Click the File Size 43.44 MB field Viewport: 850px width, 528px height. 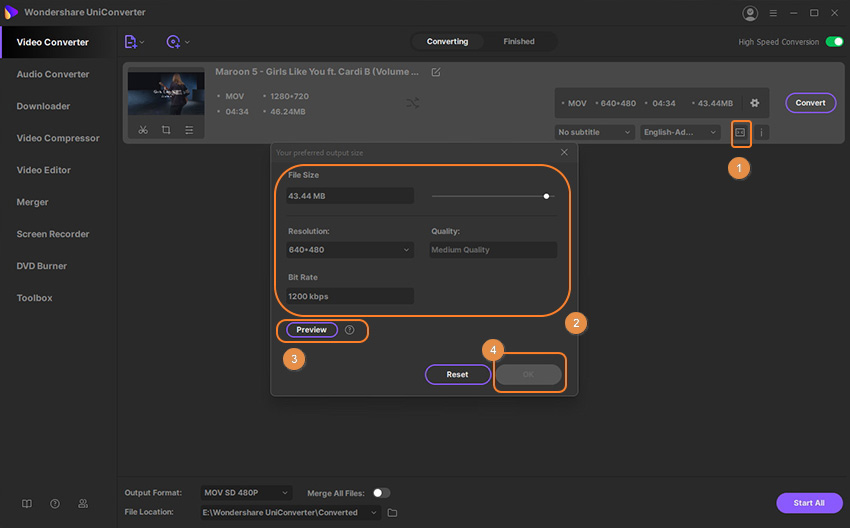350,196
